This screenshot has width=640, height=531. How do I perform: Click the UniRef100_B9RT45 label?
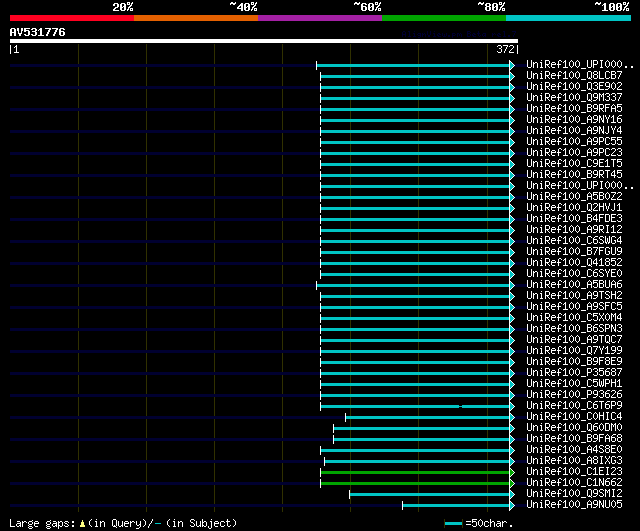(x=574, y=175)
